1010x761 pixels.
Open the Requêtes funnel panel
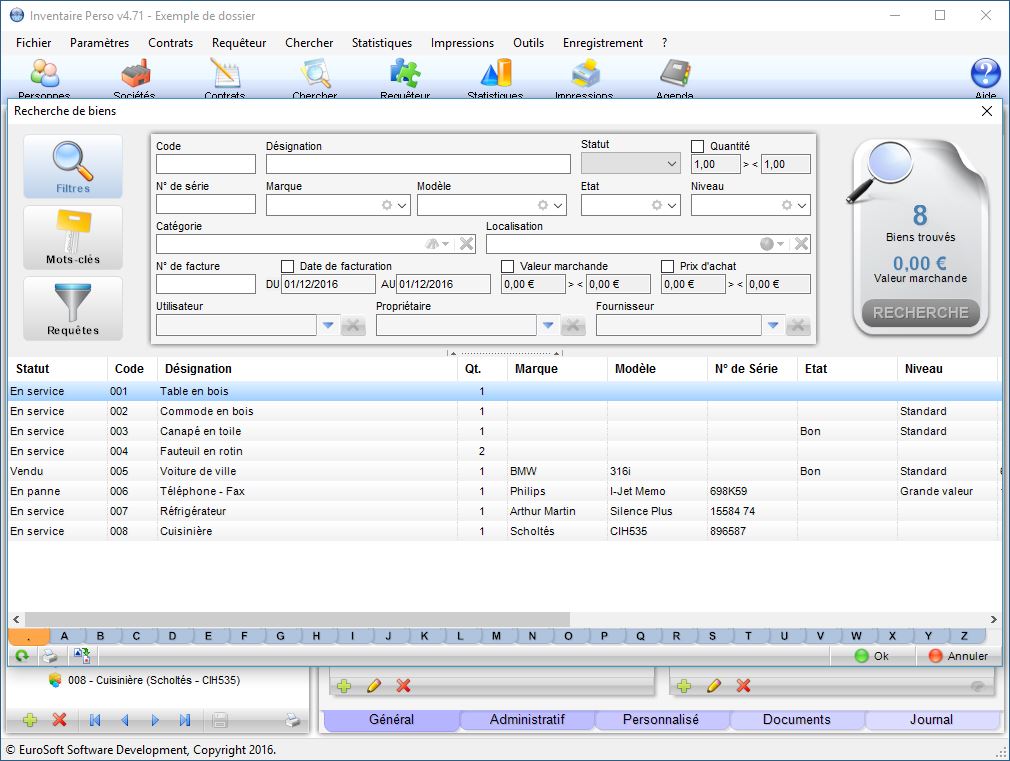[73, 308]
